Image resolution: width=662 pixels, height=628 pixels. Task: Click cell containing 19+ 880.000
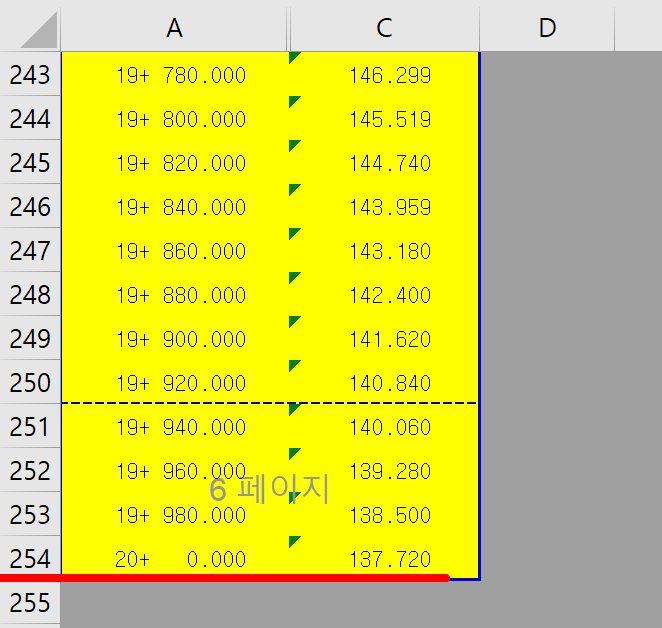tap(175, 294)
